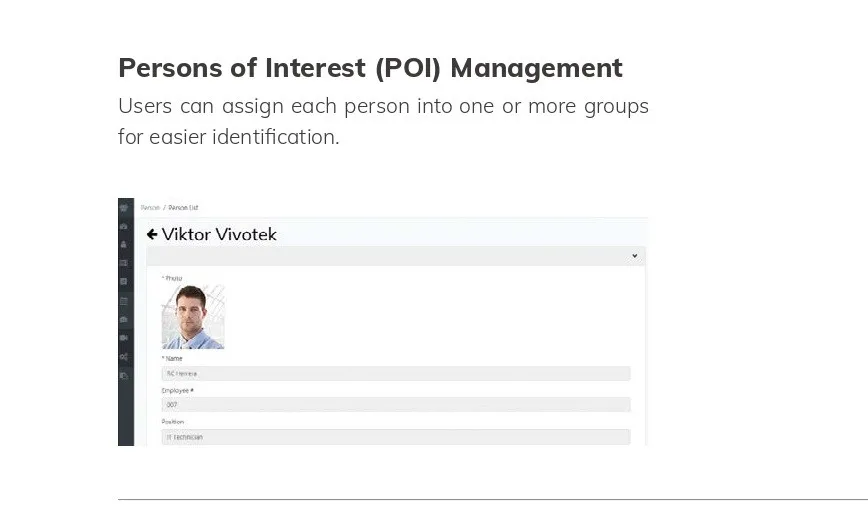The image size is (868, 531).
Task: Click the Position field with IT Technician
Action: (396, 437)
